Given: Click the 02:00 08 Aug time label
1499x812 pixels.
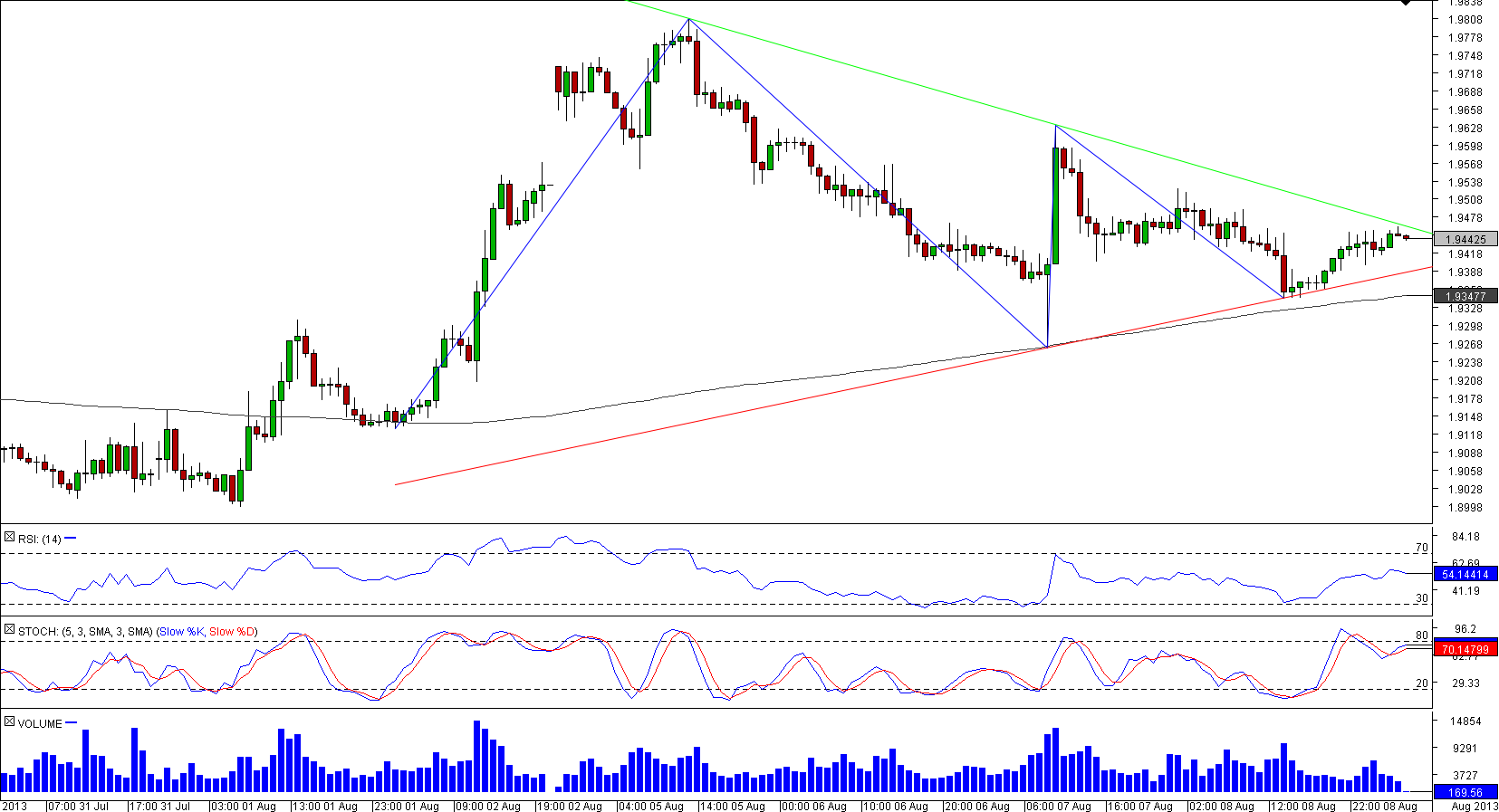Looking at the screenshot, I should pyautogui.click(x=1221, y=806).
